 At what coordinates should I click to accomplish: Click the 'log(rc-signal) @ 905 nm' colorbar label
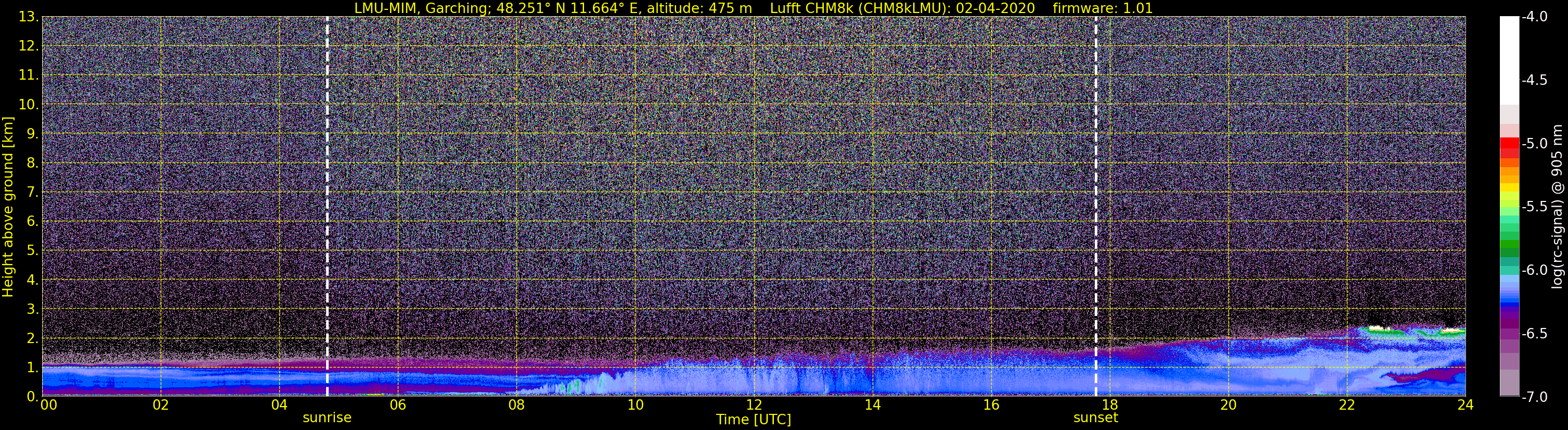click(x=1558, y=207)
